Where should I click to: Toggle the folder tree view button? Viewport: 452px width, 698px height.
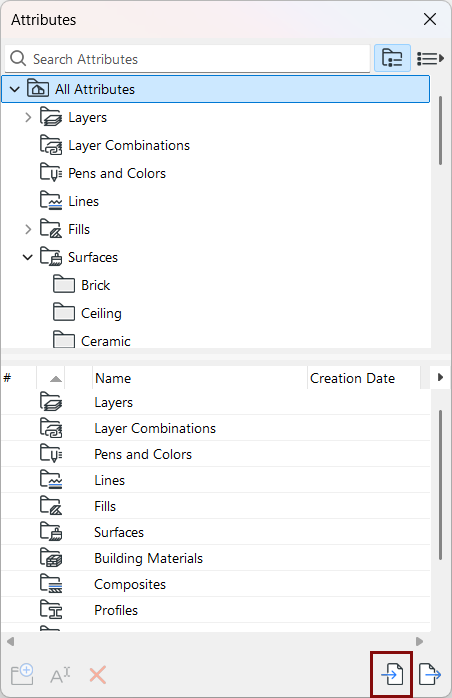click(392, 58)
